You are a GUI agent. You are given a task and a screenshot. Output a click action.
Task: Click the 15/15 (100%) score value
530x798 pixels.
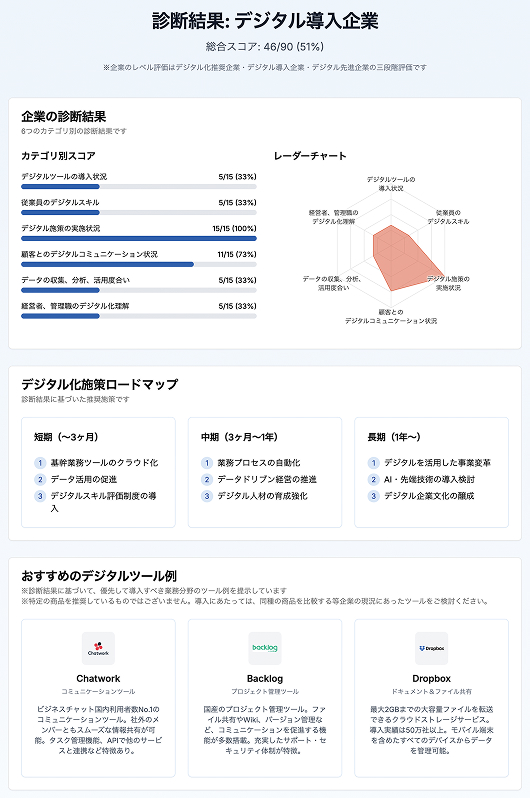coord(234,229)
